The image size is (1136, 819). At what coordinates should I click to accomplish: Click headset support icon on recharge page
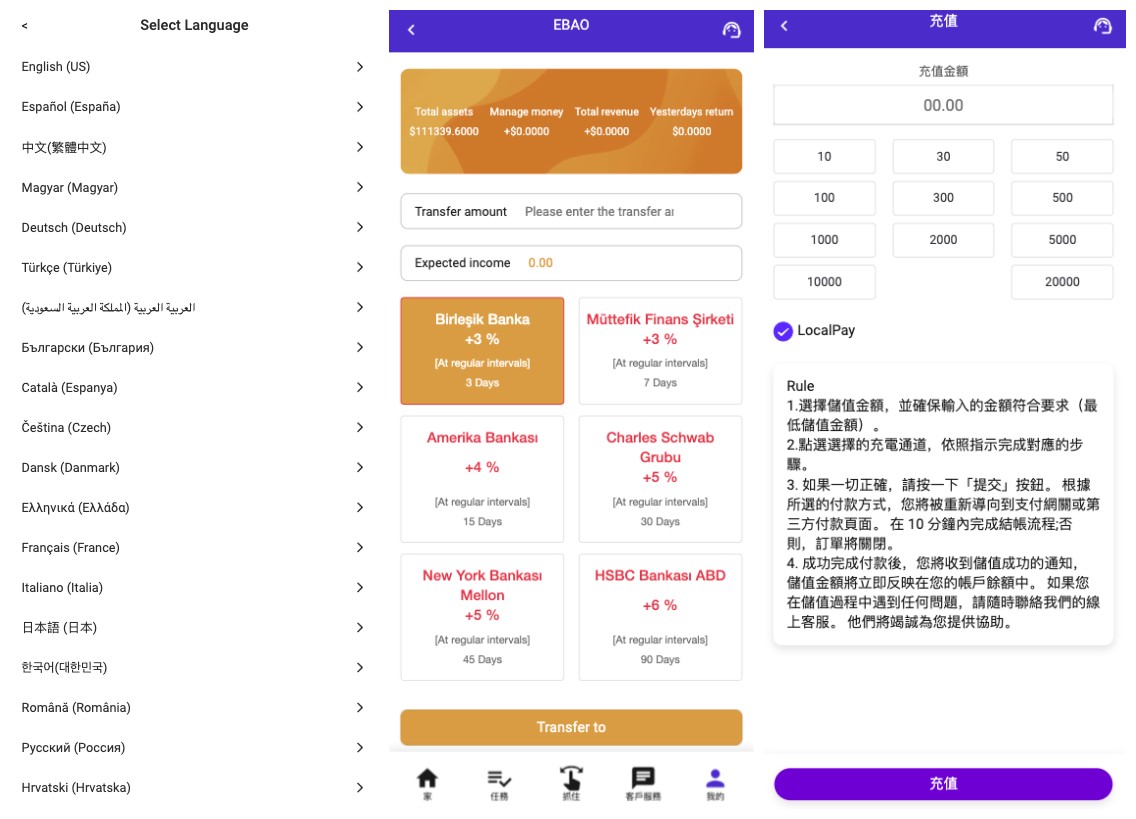1103,26
